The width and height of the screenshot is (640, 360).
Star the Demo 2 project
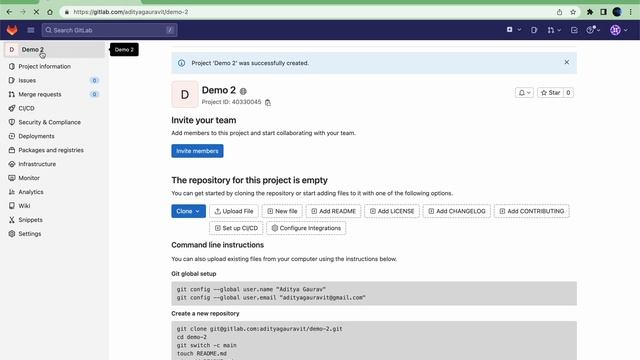tap(550, 93)
